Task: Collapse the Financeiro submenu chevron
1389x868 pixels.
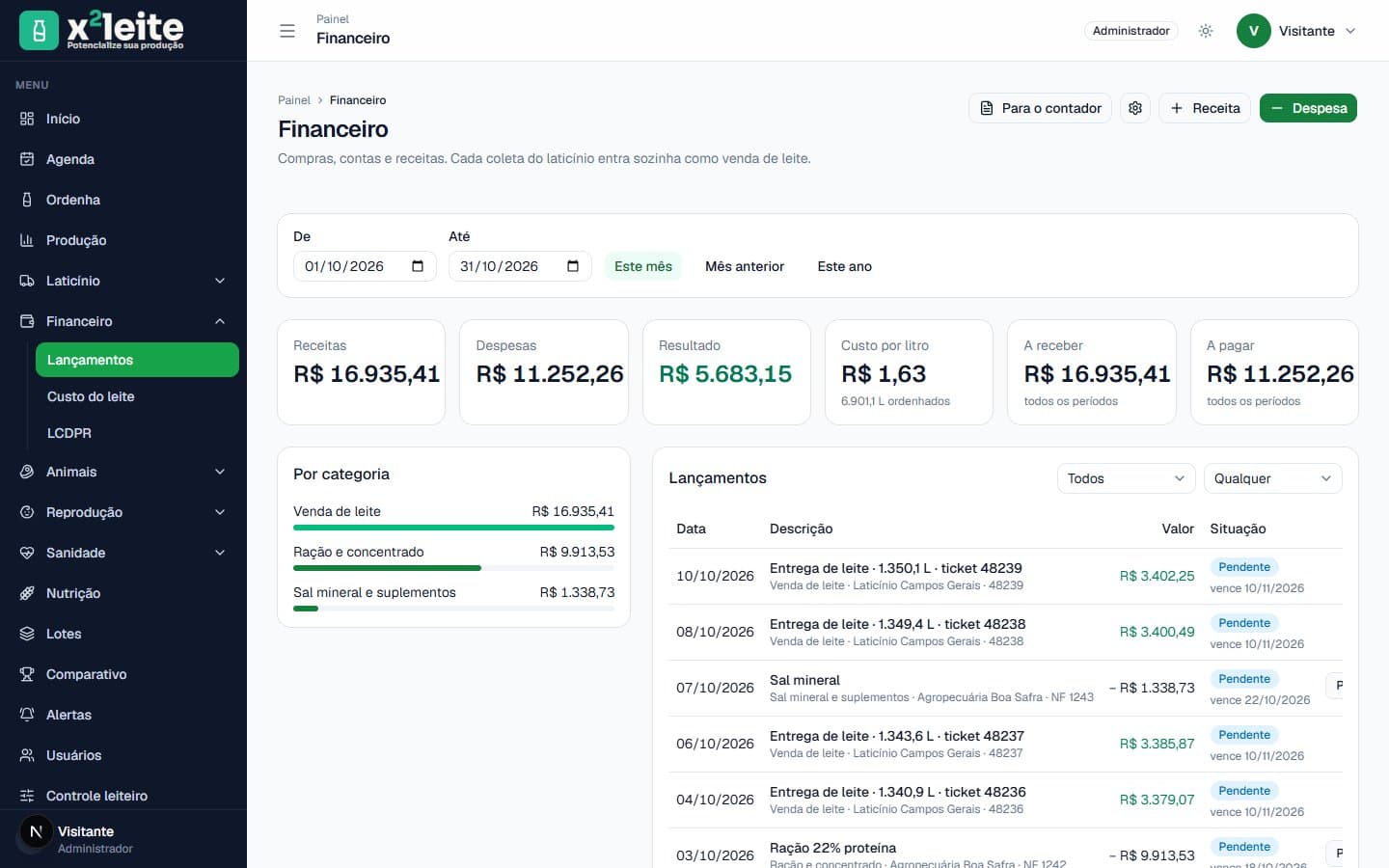Action: (x=220, y=321)
